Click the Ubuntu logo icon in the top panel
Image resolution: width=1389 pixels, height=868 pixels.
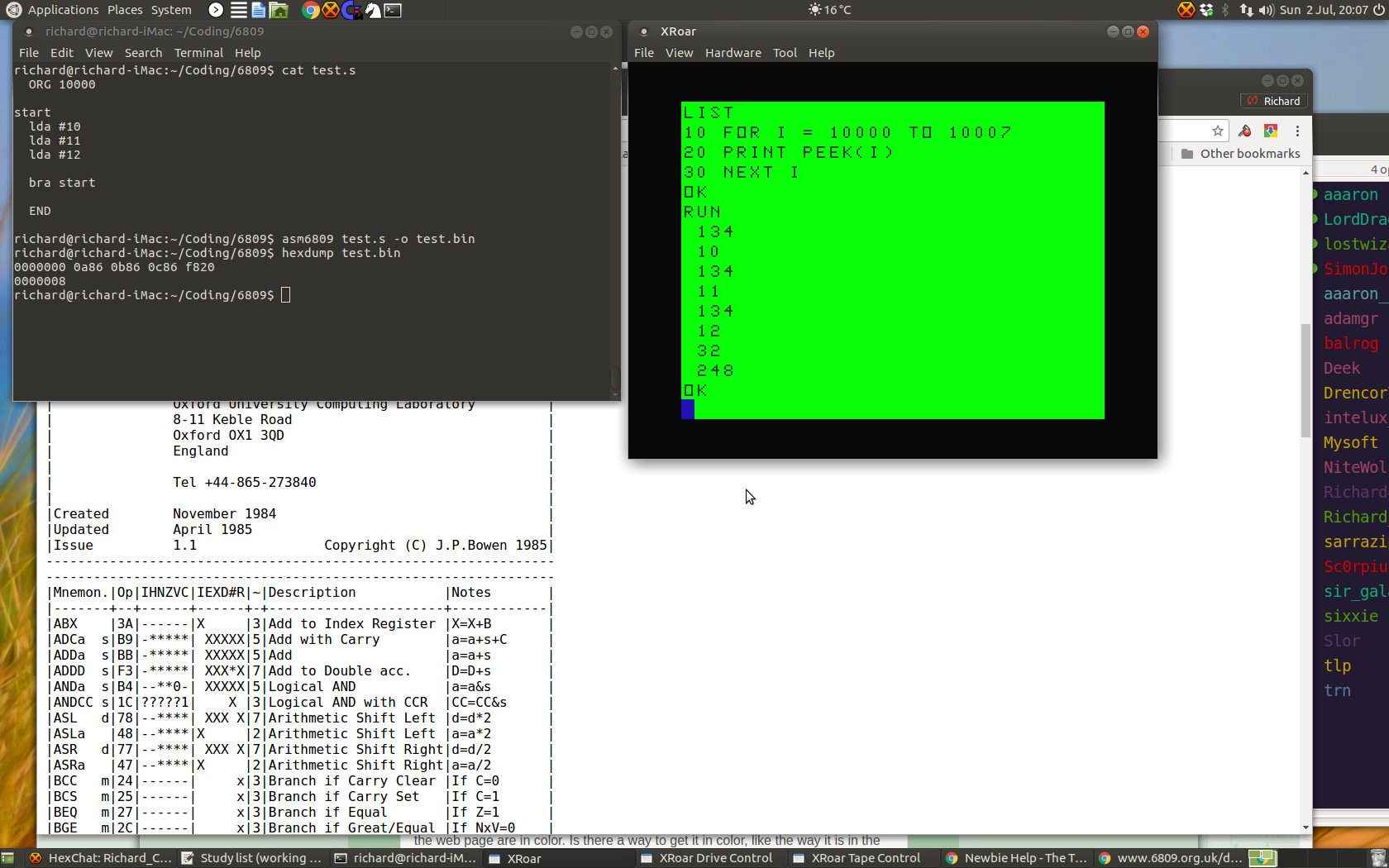point(13,10)
